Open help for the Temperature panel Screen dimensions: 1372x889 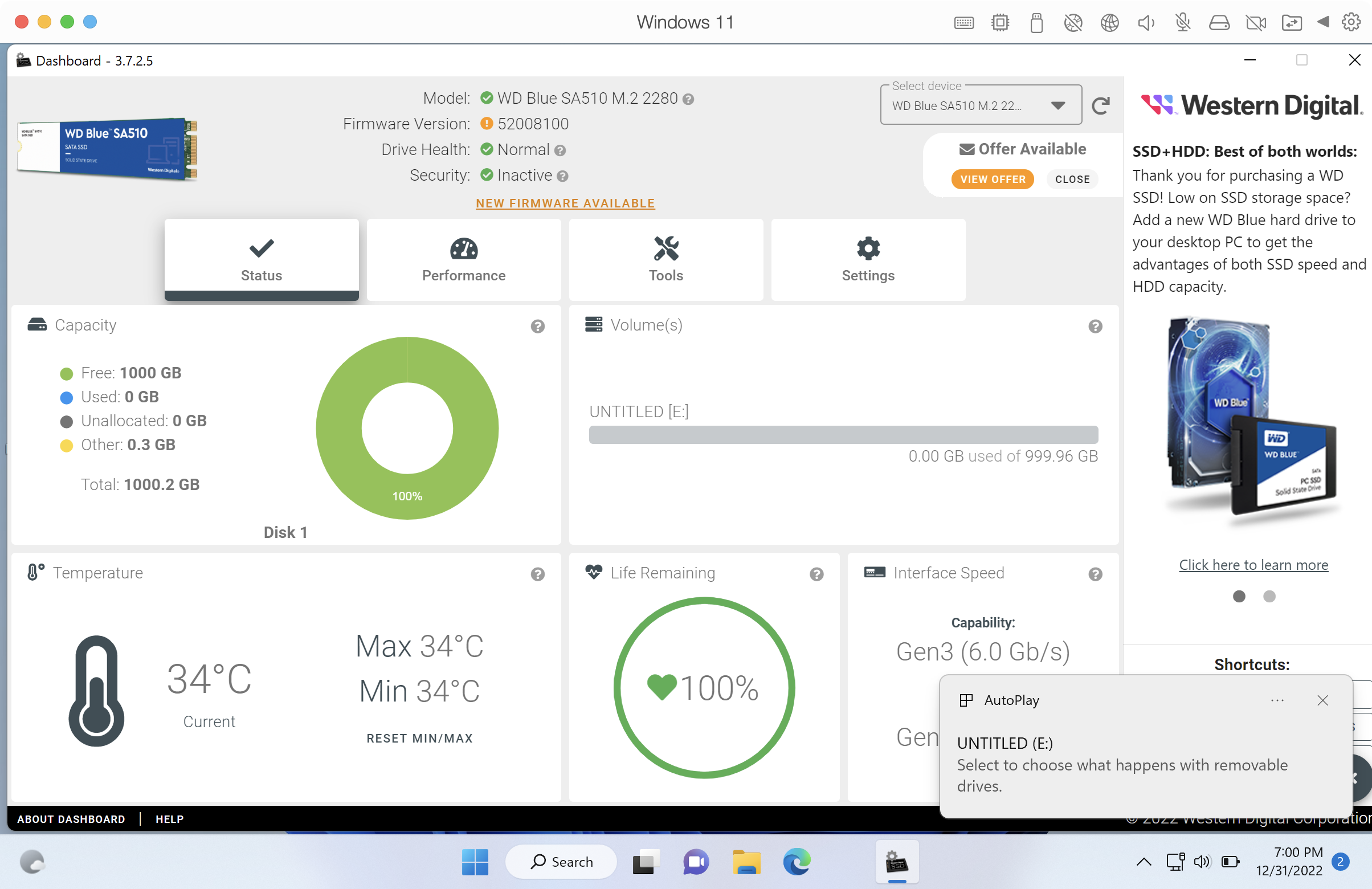(537, 574)
